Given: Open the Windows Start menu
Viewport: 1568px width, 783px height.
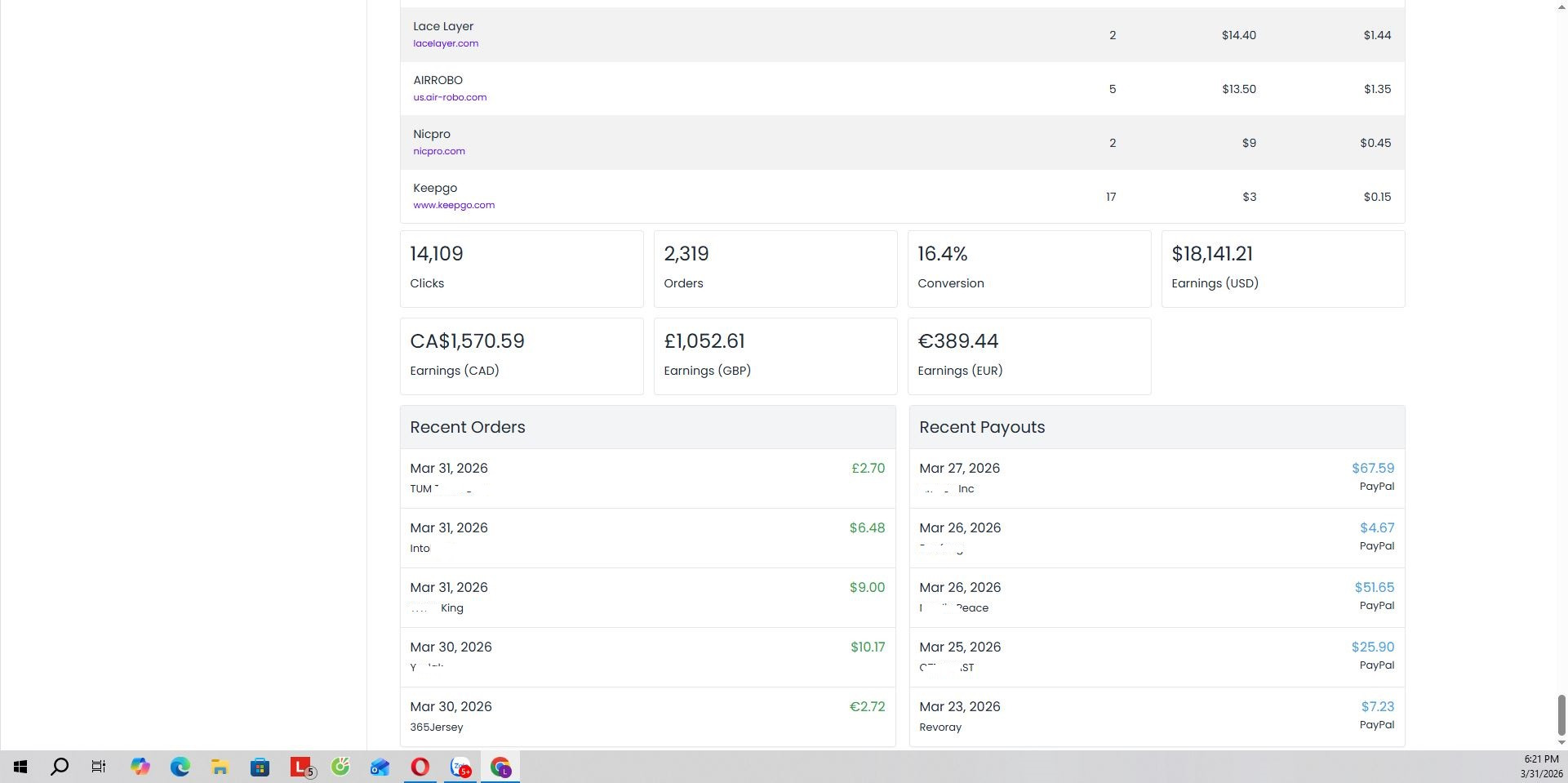Looking at the screenshot, I should (x=20, y=767).
